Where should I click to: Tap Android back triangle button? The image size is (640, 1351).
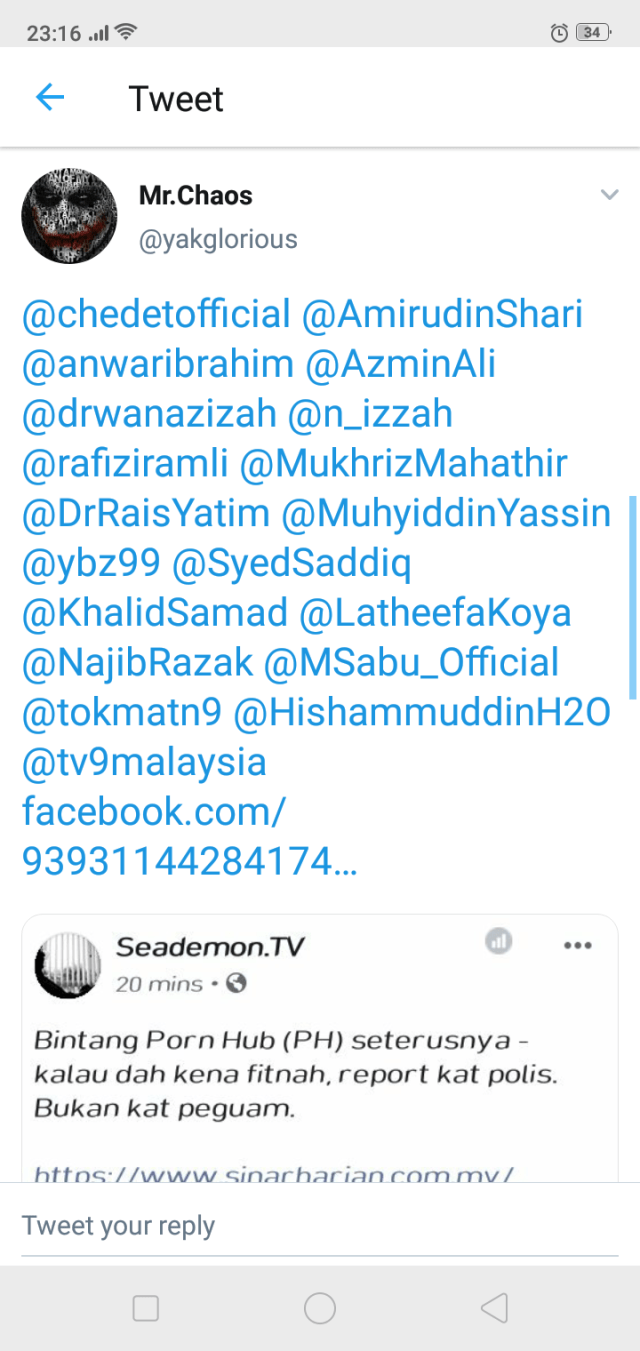[x=494, y=1308]
